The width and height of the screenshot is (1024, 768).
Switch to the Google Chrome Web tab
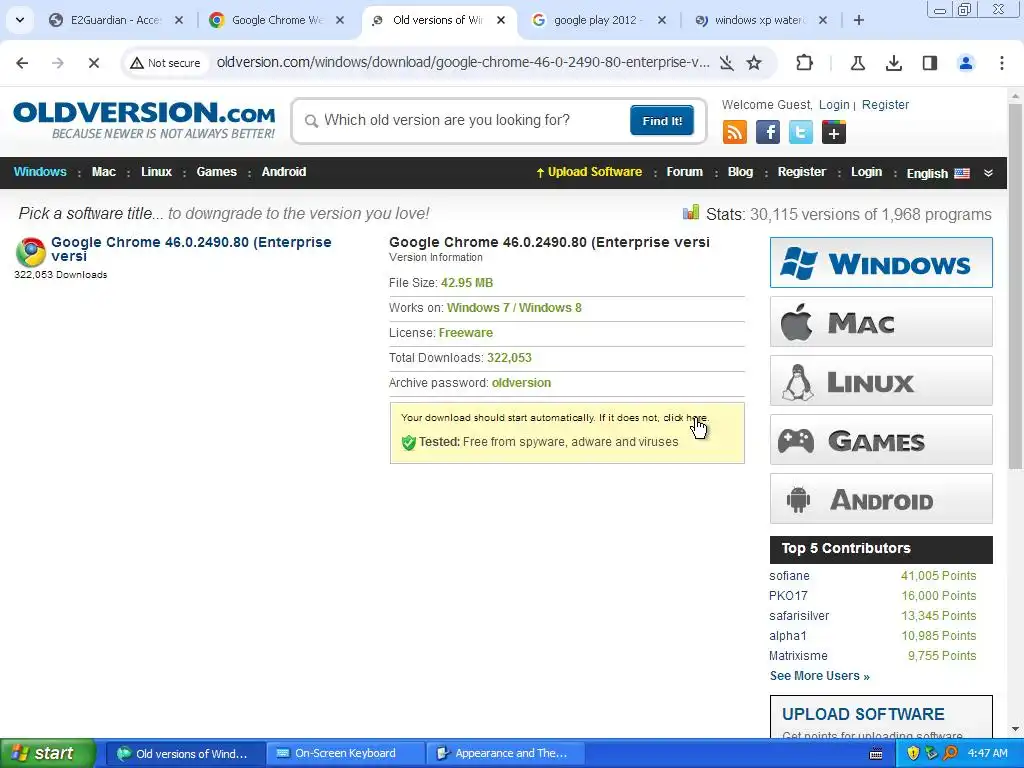tap(277, 20)
